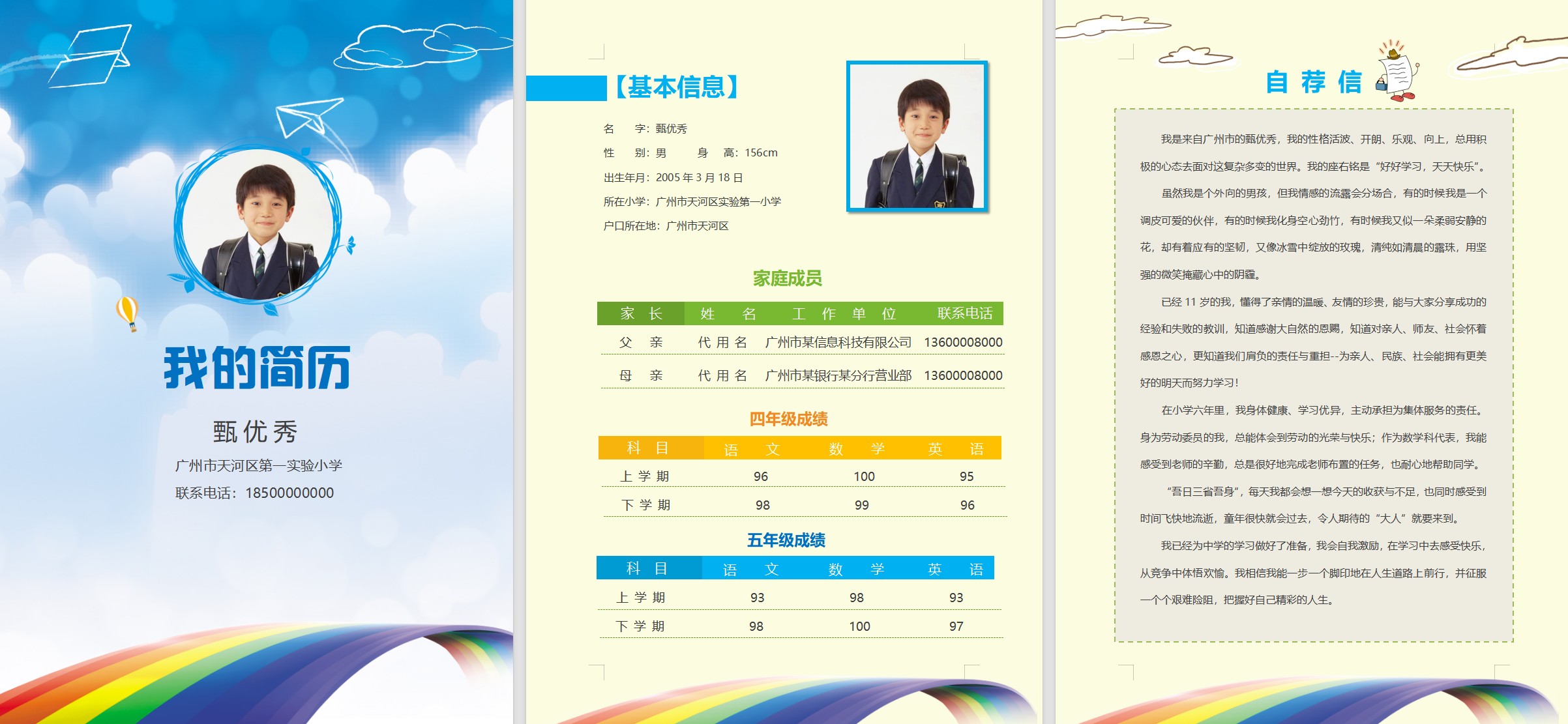This screenshot has width=1568, height=724.
Task: Click the 五年级成绩 heading
Action: 786,540
